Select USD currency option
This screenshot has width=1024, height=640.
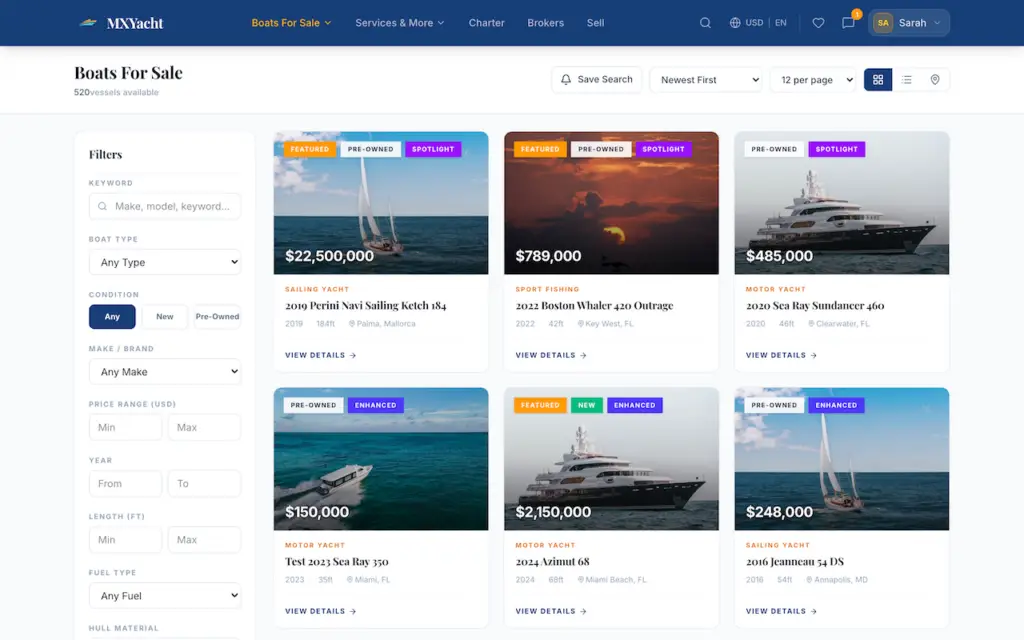[x=754, y=23]
